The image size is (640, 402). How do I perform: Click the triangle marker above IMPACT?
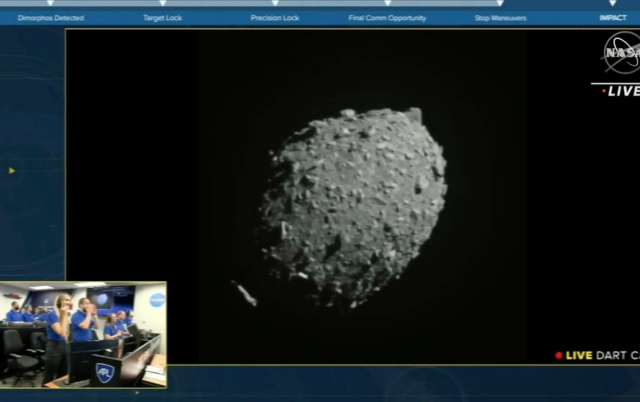point(613,4)
